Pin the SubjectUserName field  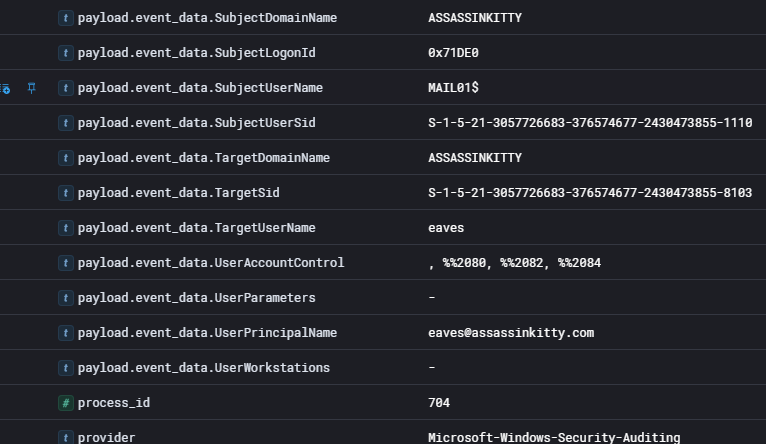[32, 88]
